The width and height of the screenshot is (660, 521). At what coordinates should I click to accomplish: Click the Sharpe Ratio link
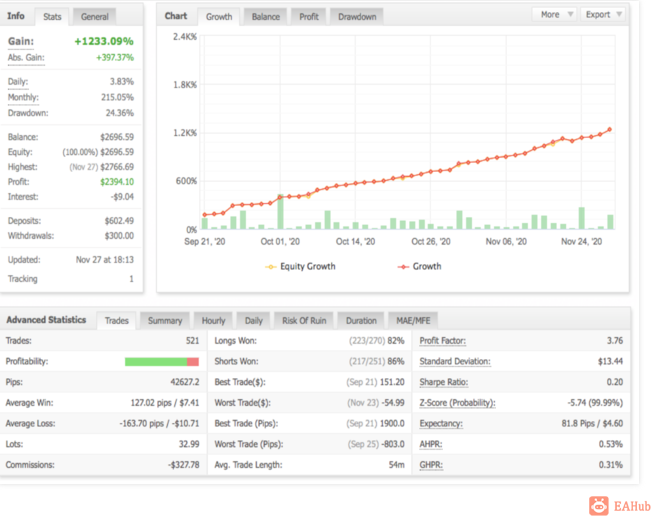(x=444, y=382)
